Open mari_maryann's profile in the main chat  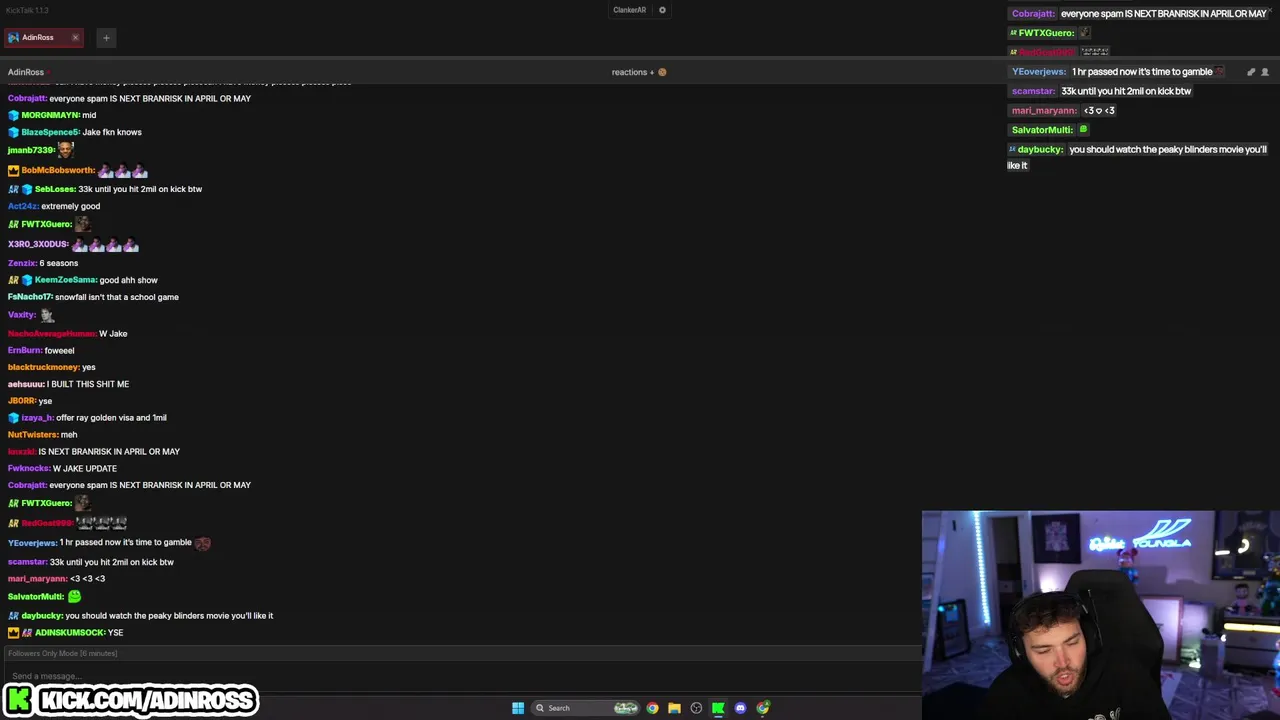click(x=38, y=579)
